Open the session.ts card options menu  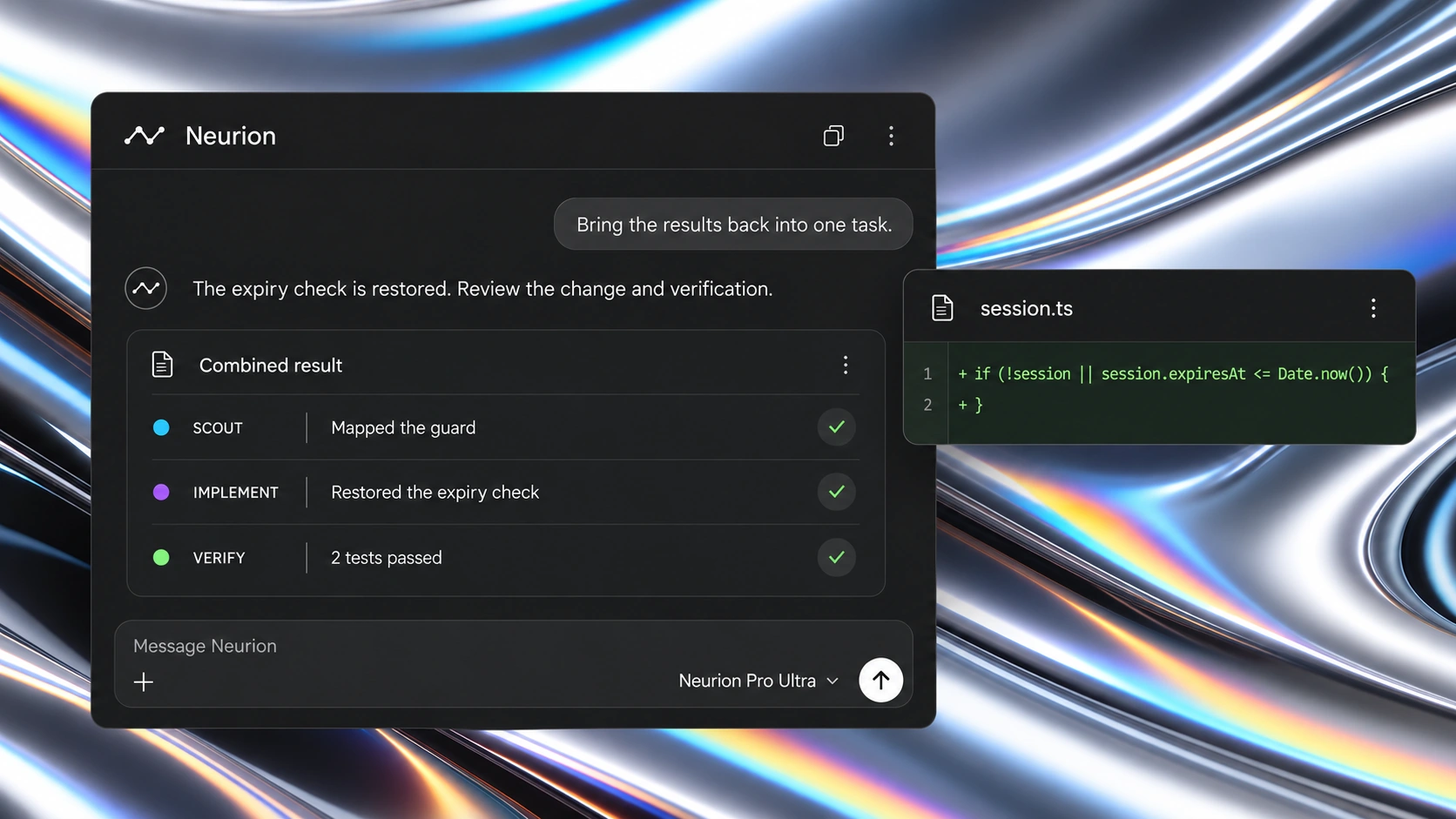click(x=1373, y=308)
